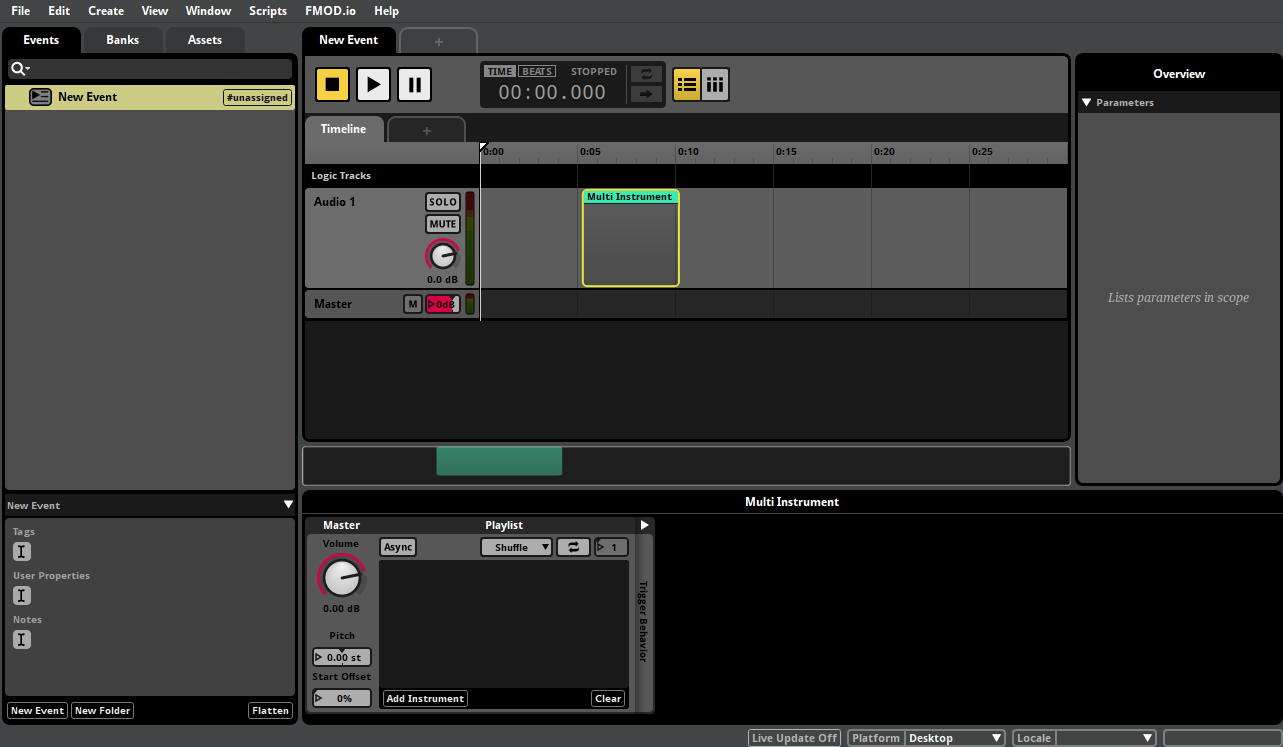The height and width of the screenshot is (747, 1283).
Task: Open the playlist Shuffle mode dropdown
Action: click(x=516, y=547)
